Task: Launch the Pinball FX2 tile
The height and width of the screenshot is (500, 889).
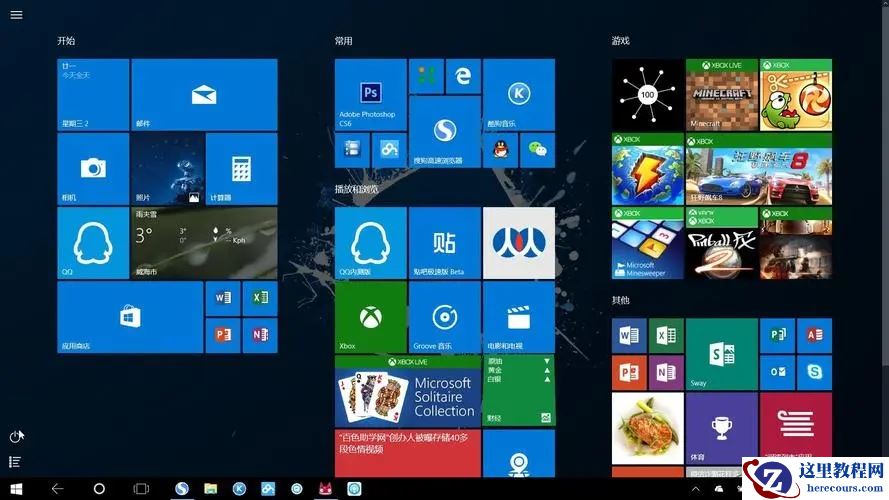Action: 722,243
